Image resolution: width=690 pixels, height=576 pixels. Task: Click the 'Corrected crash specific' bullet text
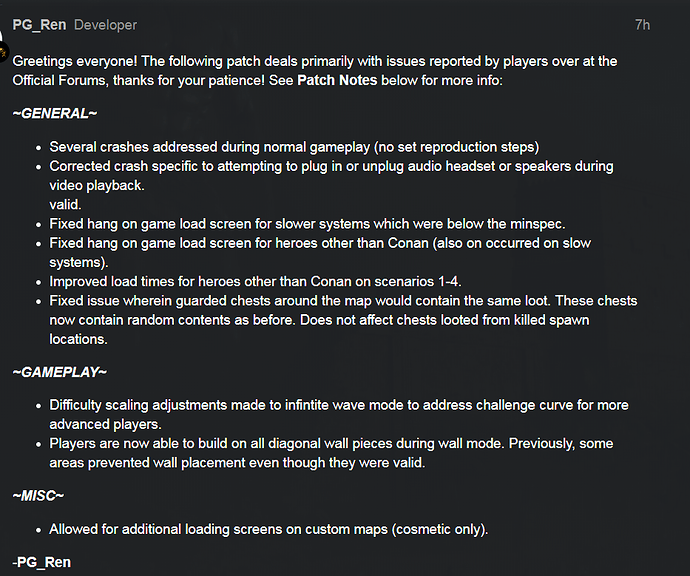331,176
